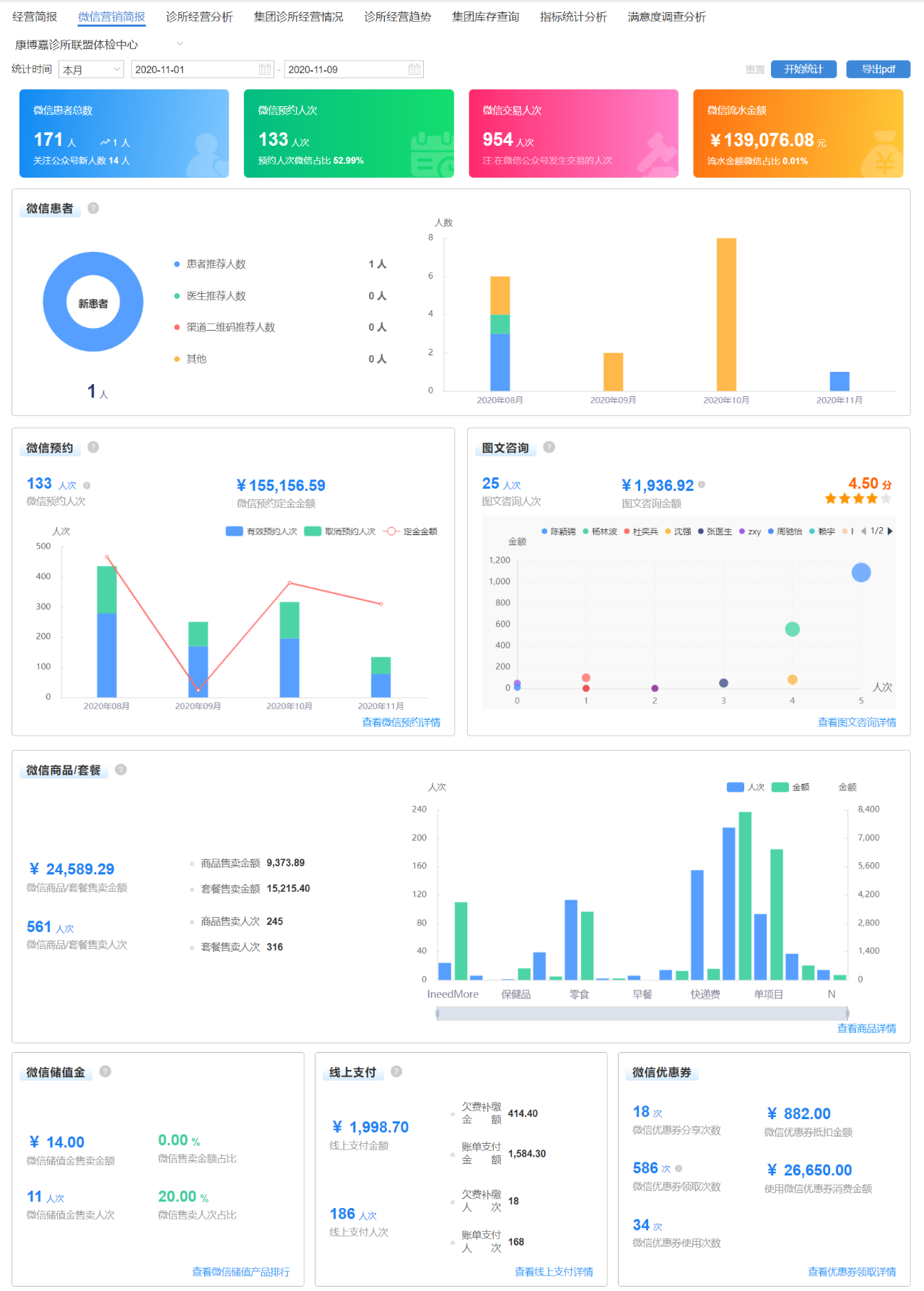Toggle 取消预约人次 legend series
924x1291 pixels.
pos(339,531)
